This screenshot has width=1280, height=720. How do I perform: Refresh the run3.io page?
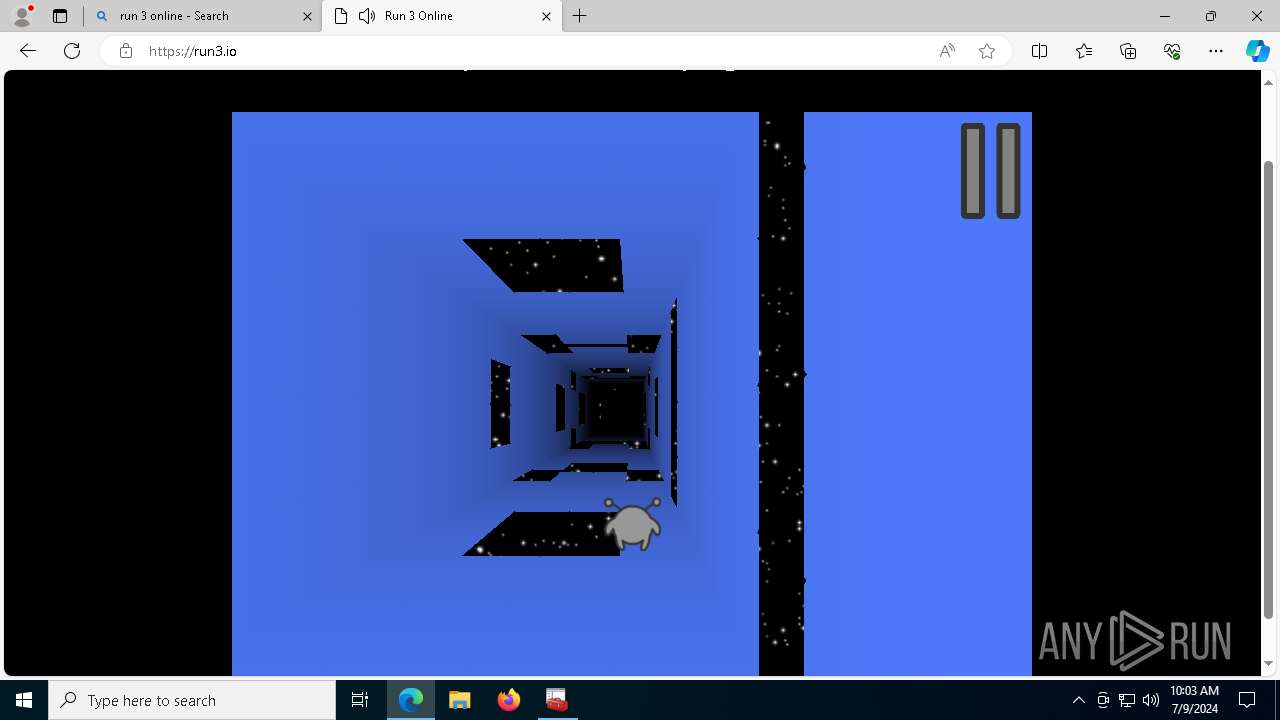coord(72,51)
